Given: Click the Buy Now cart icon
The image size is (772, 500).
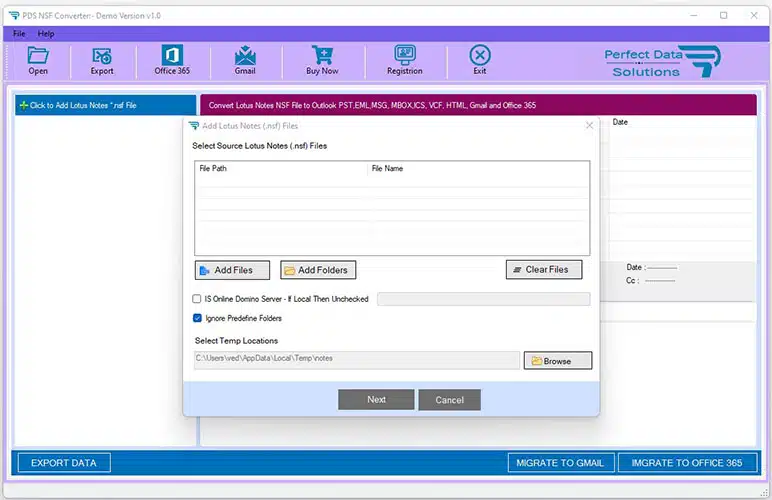Looking at the screenshot, I should tap(322, 60).
